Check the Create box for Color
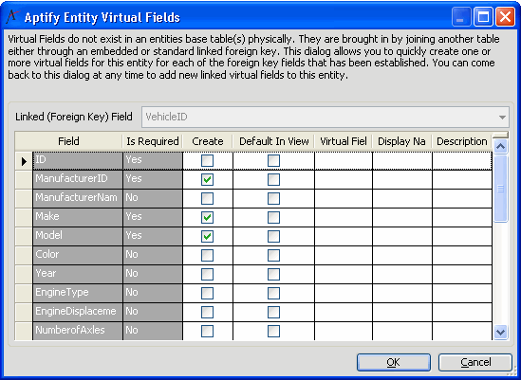528x387 pixels. pos(207,255)
